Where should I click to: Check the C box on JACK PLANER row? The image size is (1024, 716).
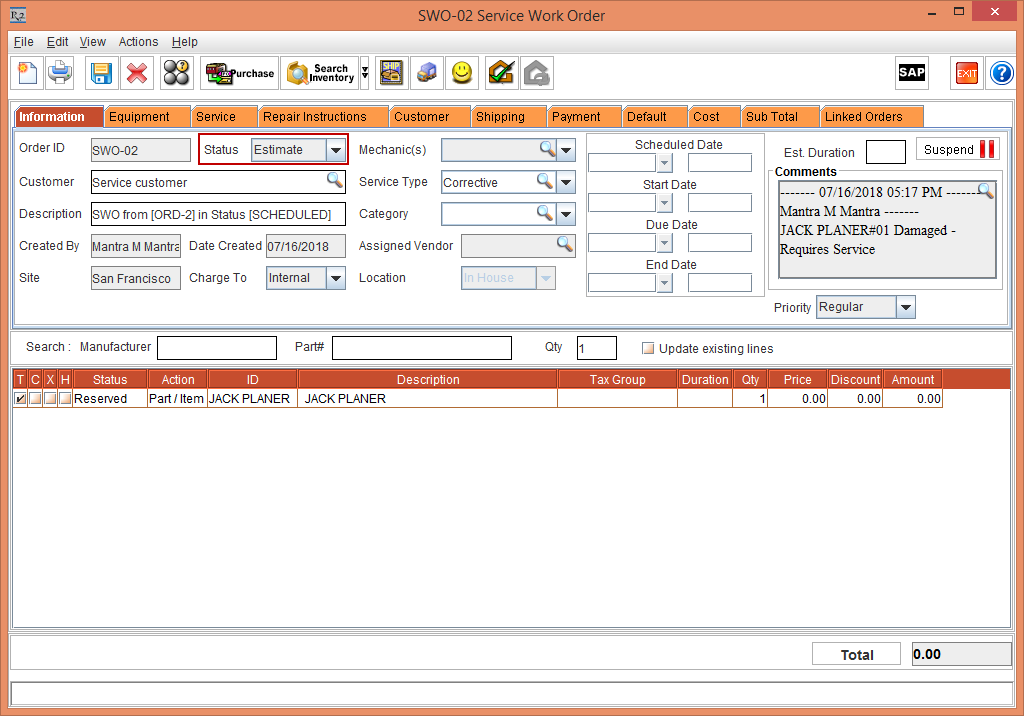(35, 398)
